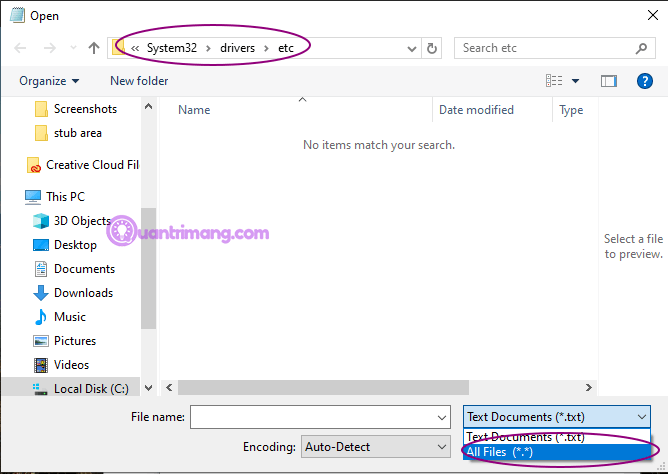The height and width of the screenshot is (474, 668).
Task: Click the Documents page icon
Action: click(41, 269)
